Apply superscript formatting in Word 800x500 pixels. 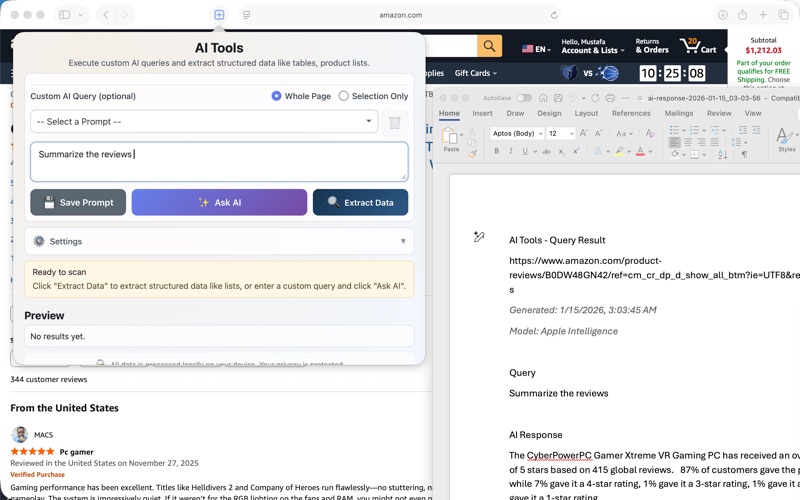click(576, 151)
